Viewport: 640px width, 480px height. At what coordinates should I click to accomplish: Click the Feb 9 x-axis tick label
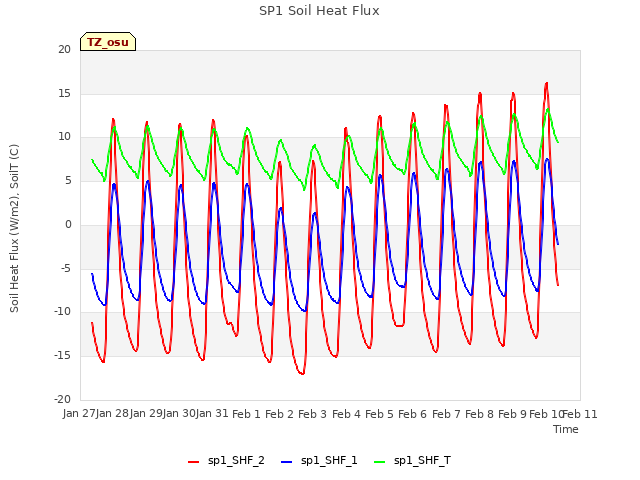click(512, 414)
